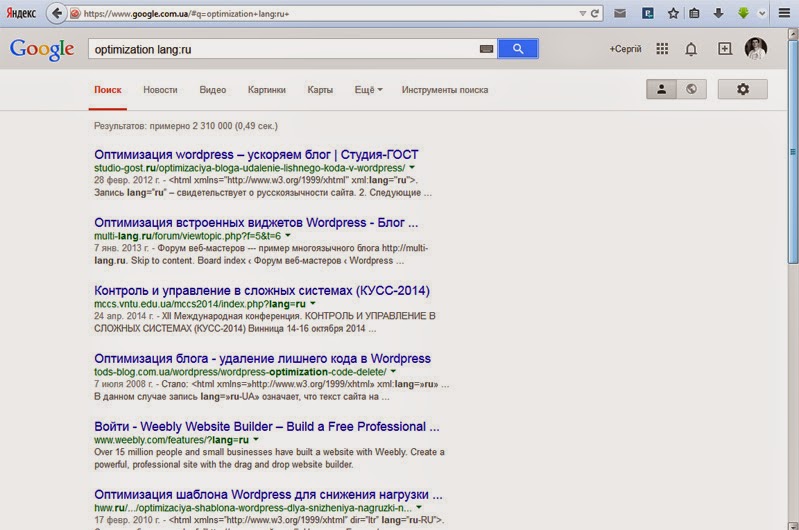Click the scrollbar down arrow
The image size is (799, 530).
pyautogui.click(x=793, y=525)
